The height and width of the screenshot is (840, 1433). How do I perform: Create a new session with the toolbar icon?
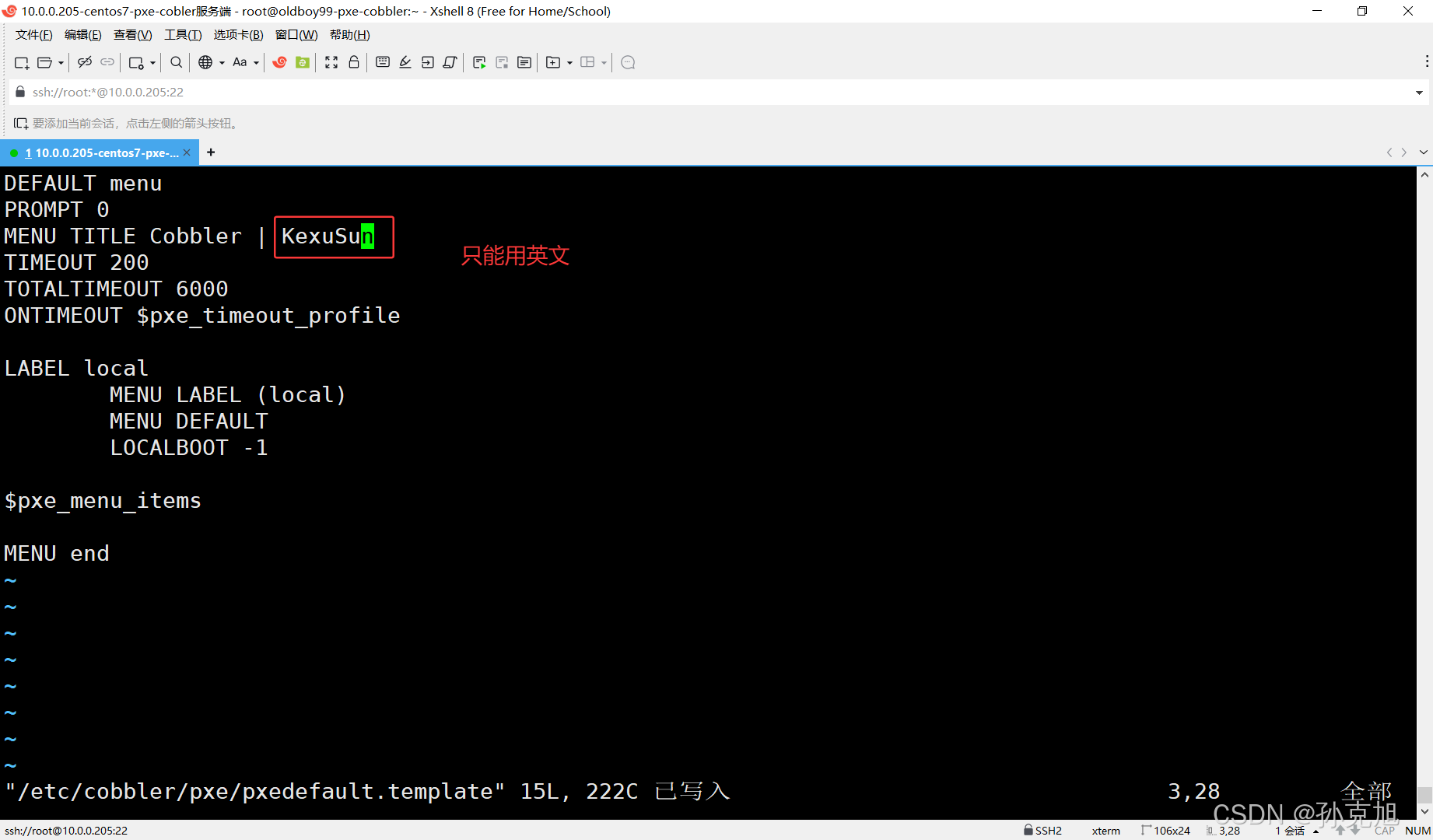click(x=21, y=62)
